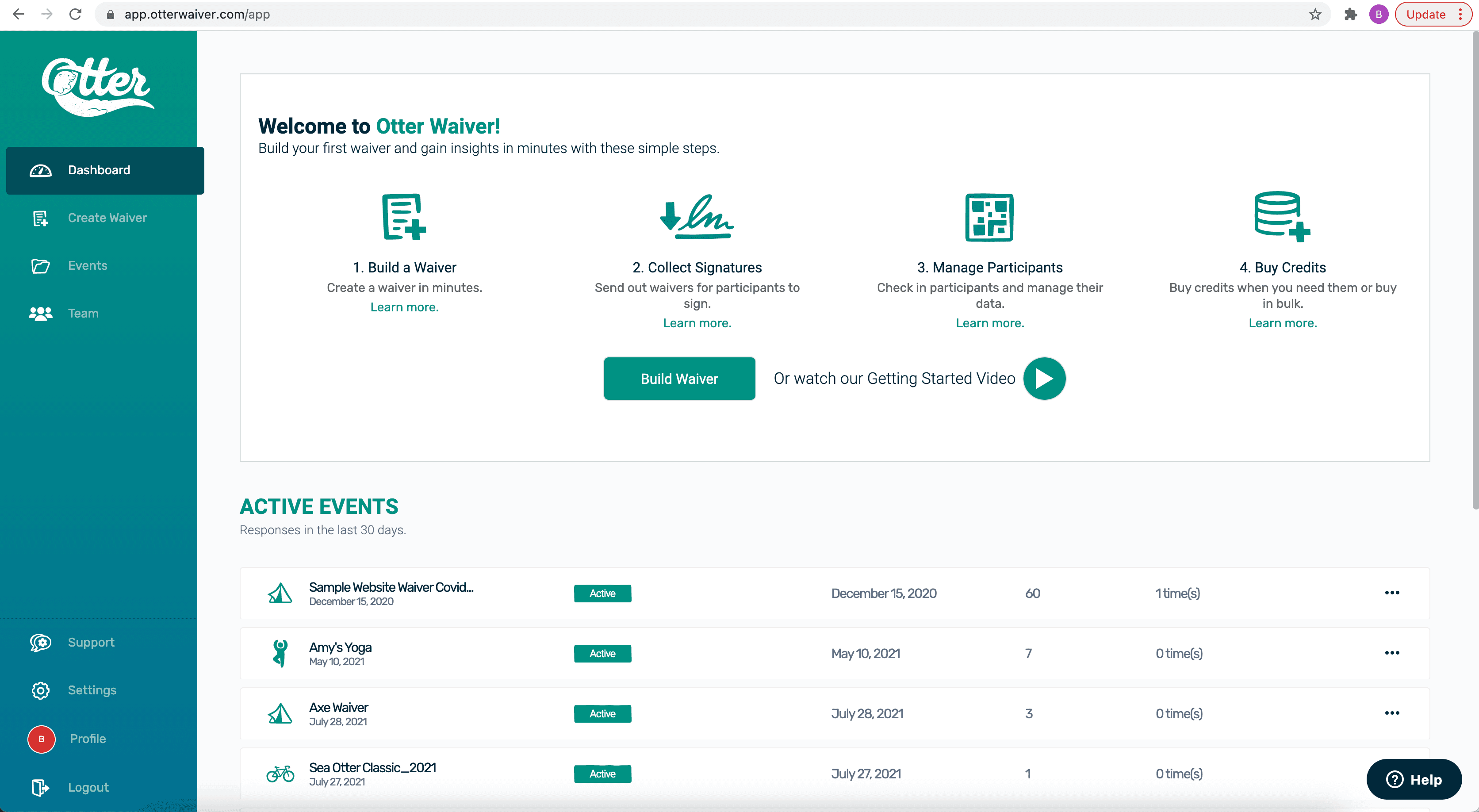Viewport: 1479px width, 812px height.
Task: Click the Create Waiver document icon
Action: pos(40,218)
